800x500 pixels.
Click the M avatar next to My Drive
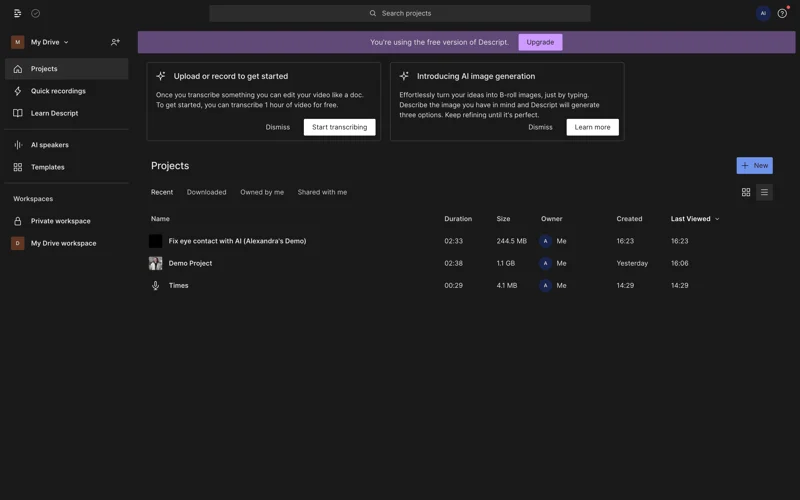[x=18, y=42]
